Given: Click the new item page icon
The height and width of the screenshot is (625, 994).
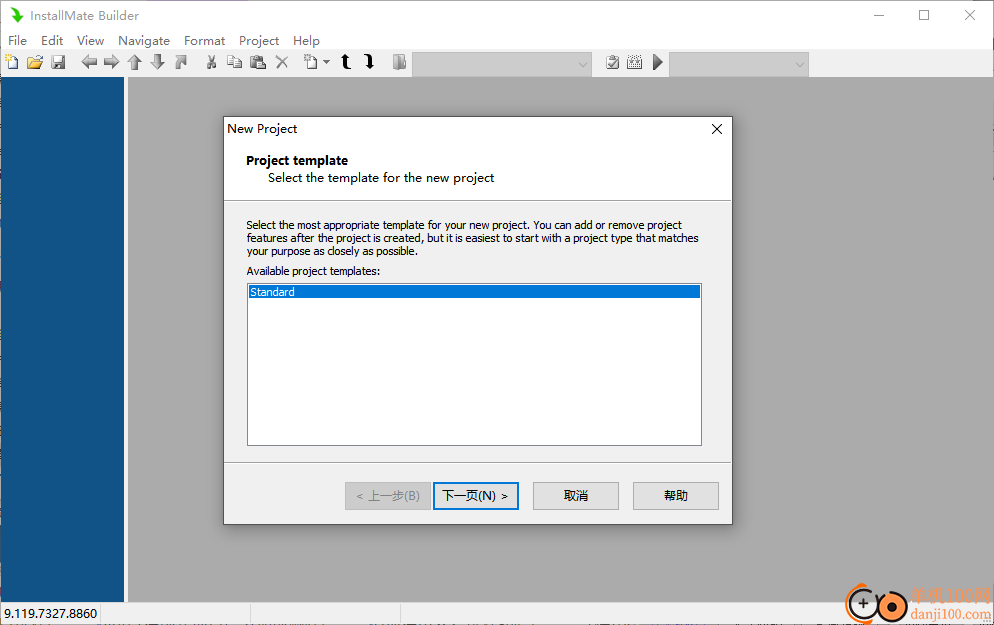Looking at the screenshot, I should coord(311,62).
